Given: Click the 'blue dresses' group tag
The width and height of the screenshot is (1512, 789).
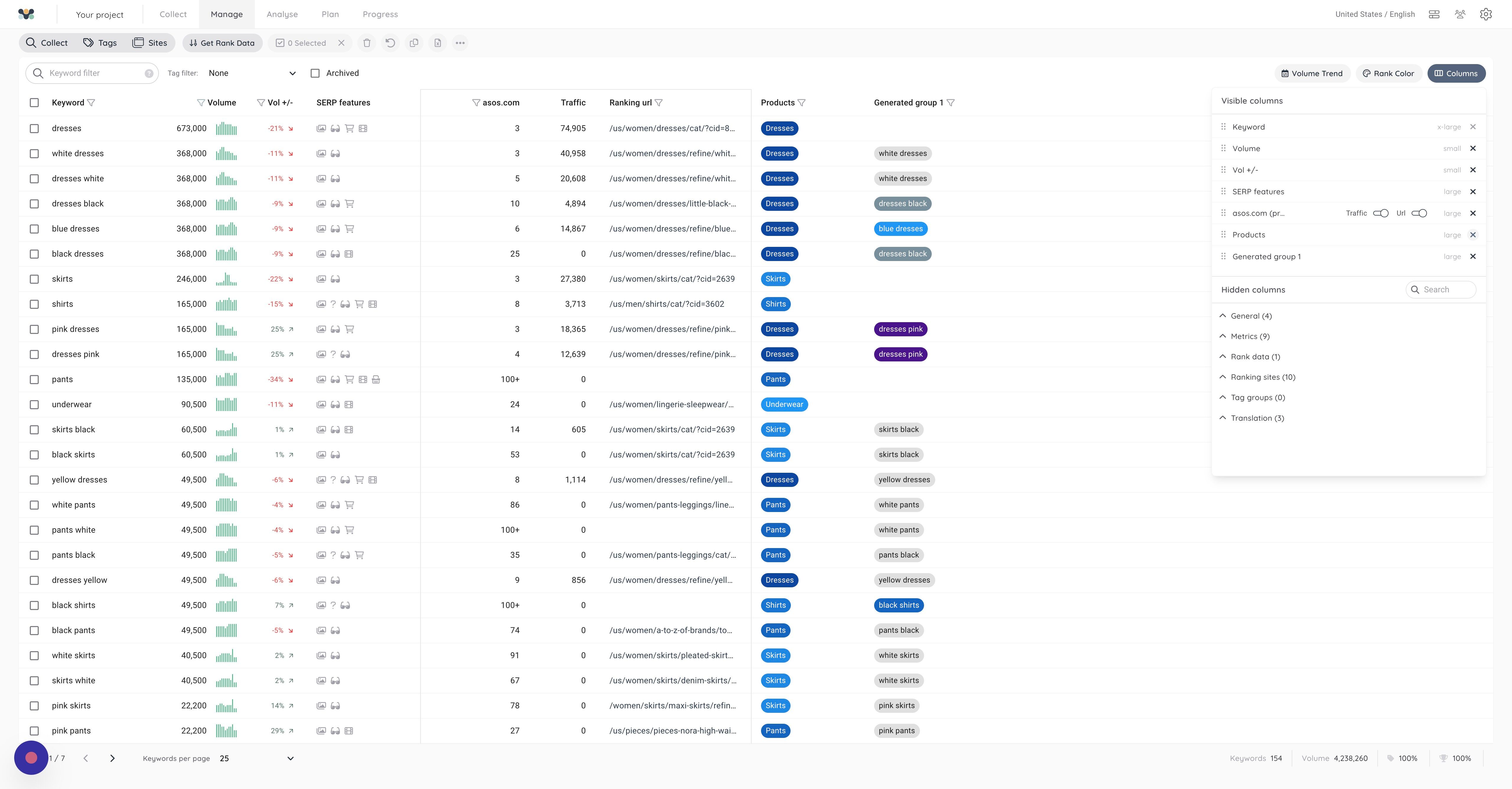Looking at the screenshot, I should click(900, 229).
